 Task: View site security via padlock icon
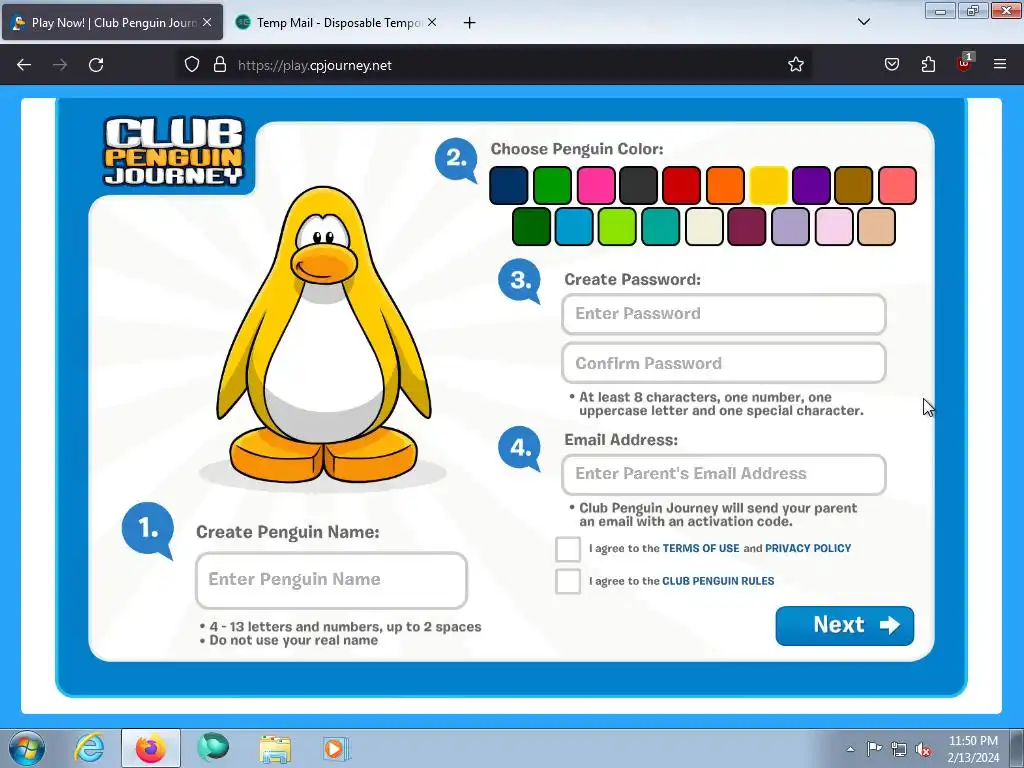tap(220, 65)
